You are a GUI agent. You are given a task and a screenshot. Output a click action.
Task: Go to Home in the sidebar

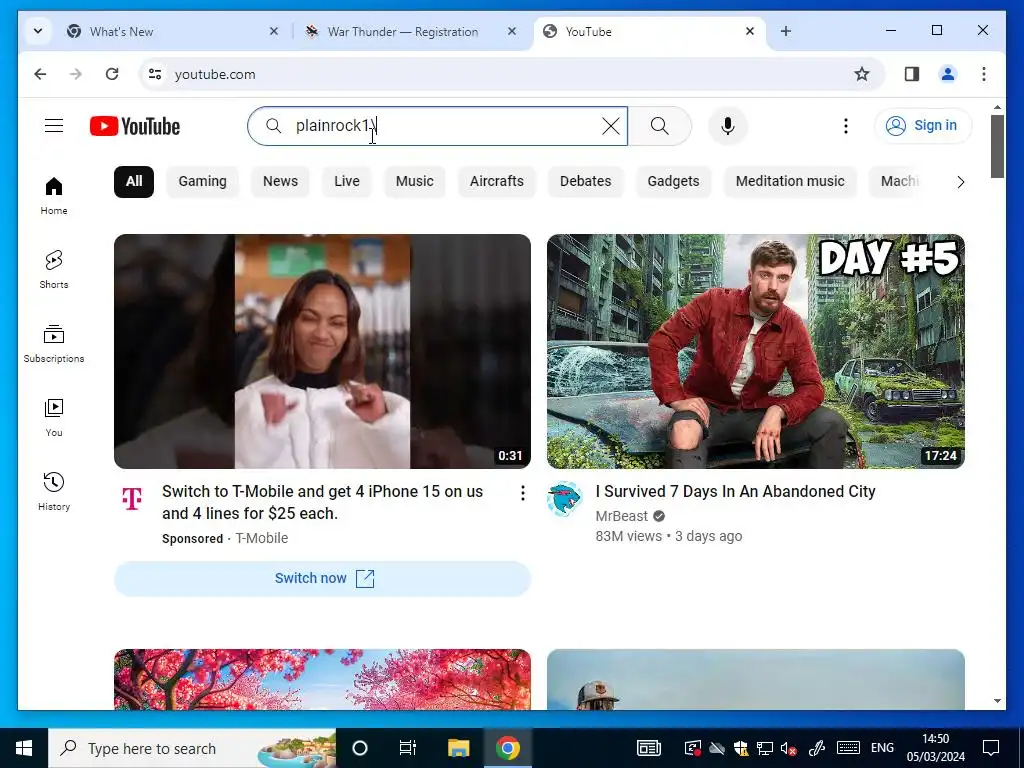[x=54, y=195]
